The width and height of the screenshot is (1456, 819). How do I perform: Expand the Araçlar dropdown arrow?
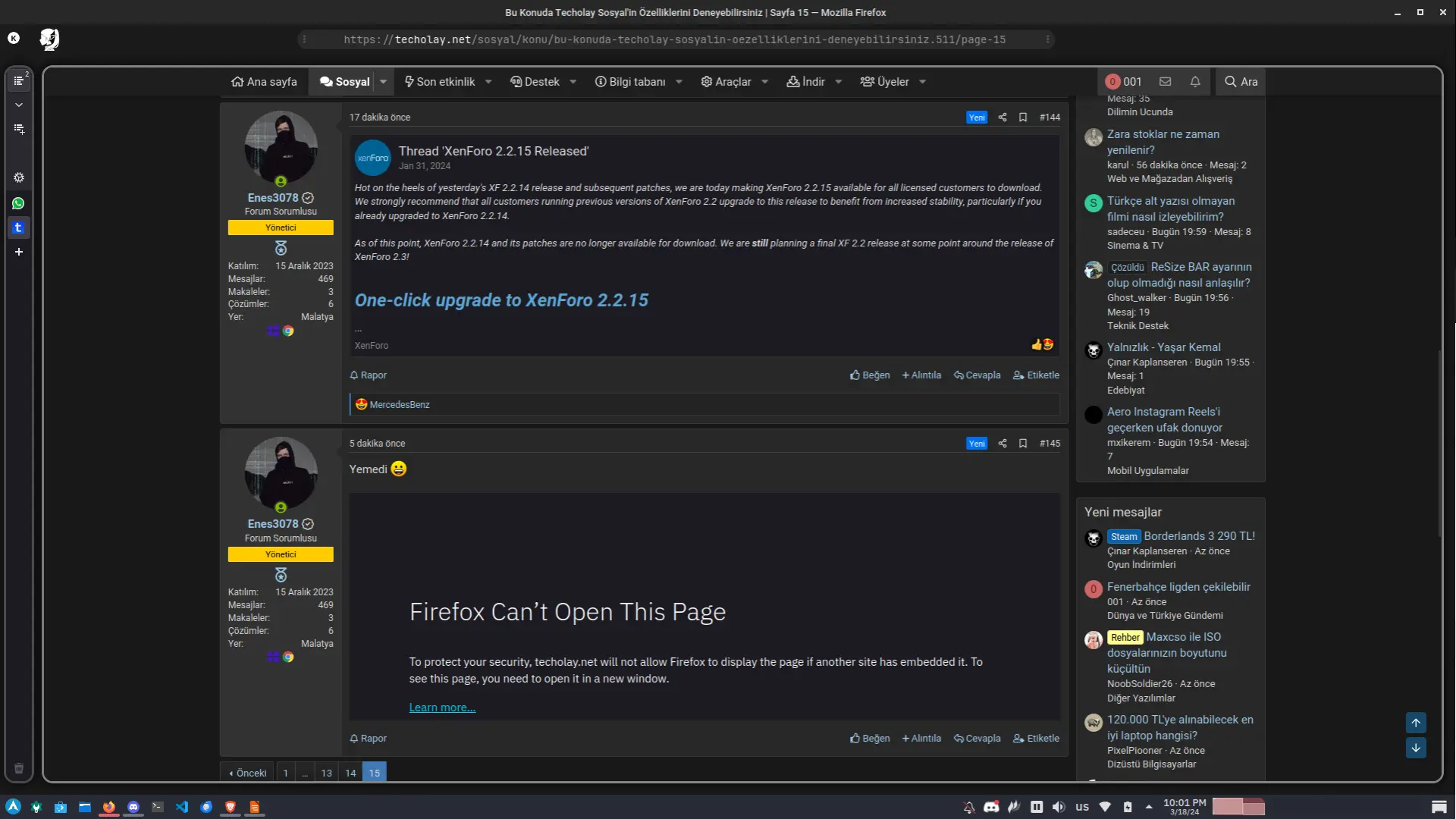click(x=765, y=82)
